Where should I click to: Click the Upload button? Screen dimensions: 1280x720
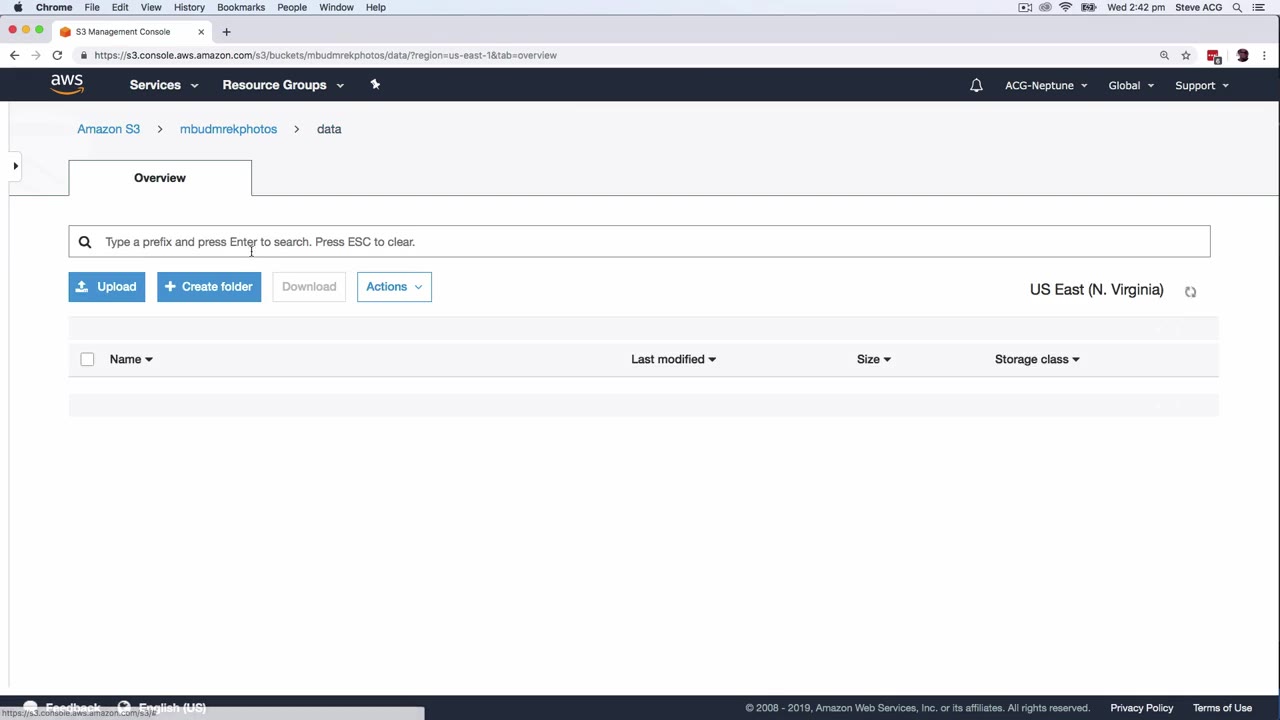107,287
